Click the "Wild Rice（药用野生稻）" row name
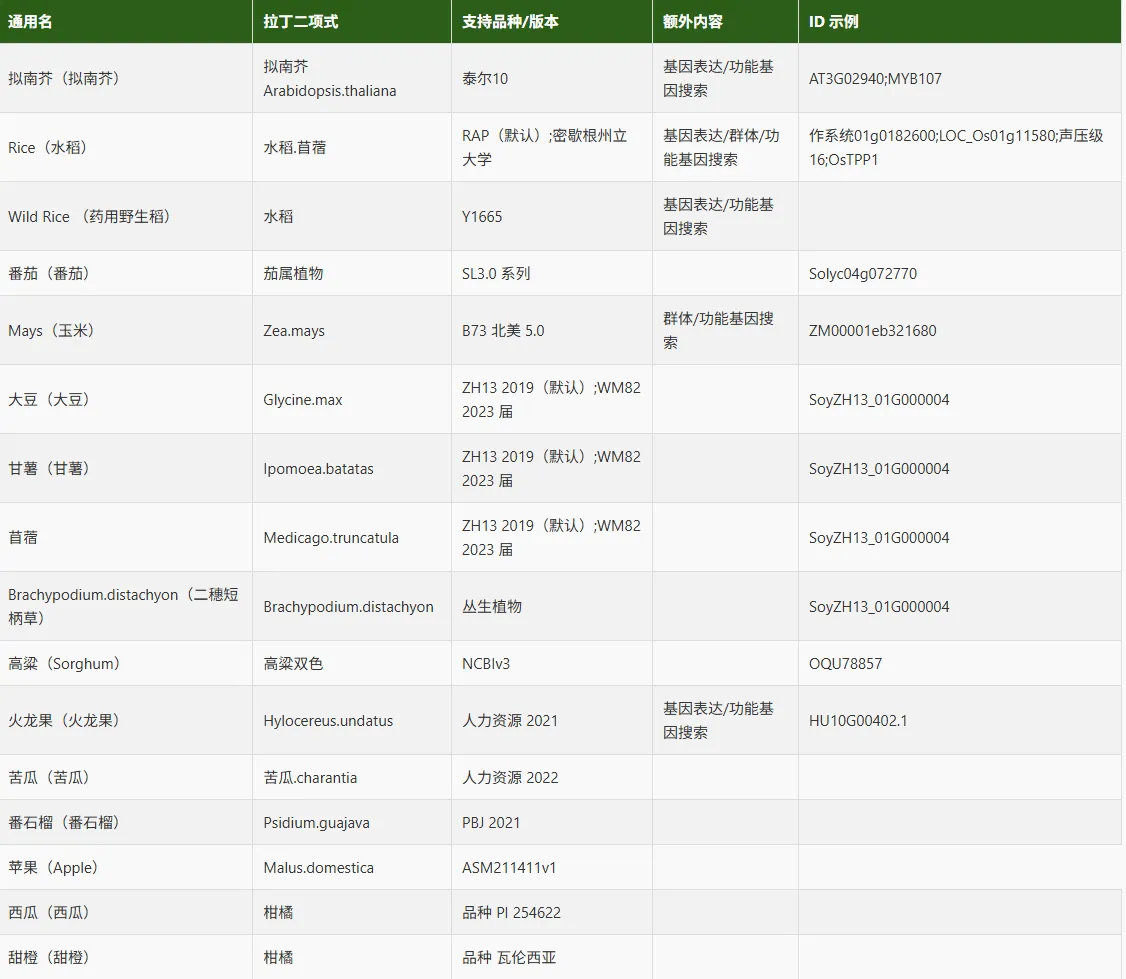This screenshot has width=1126, height=979. click(89, 216)
